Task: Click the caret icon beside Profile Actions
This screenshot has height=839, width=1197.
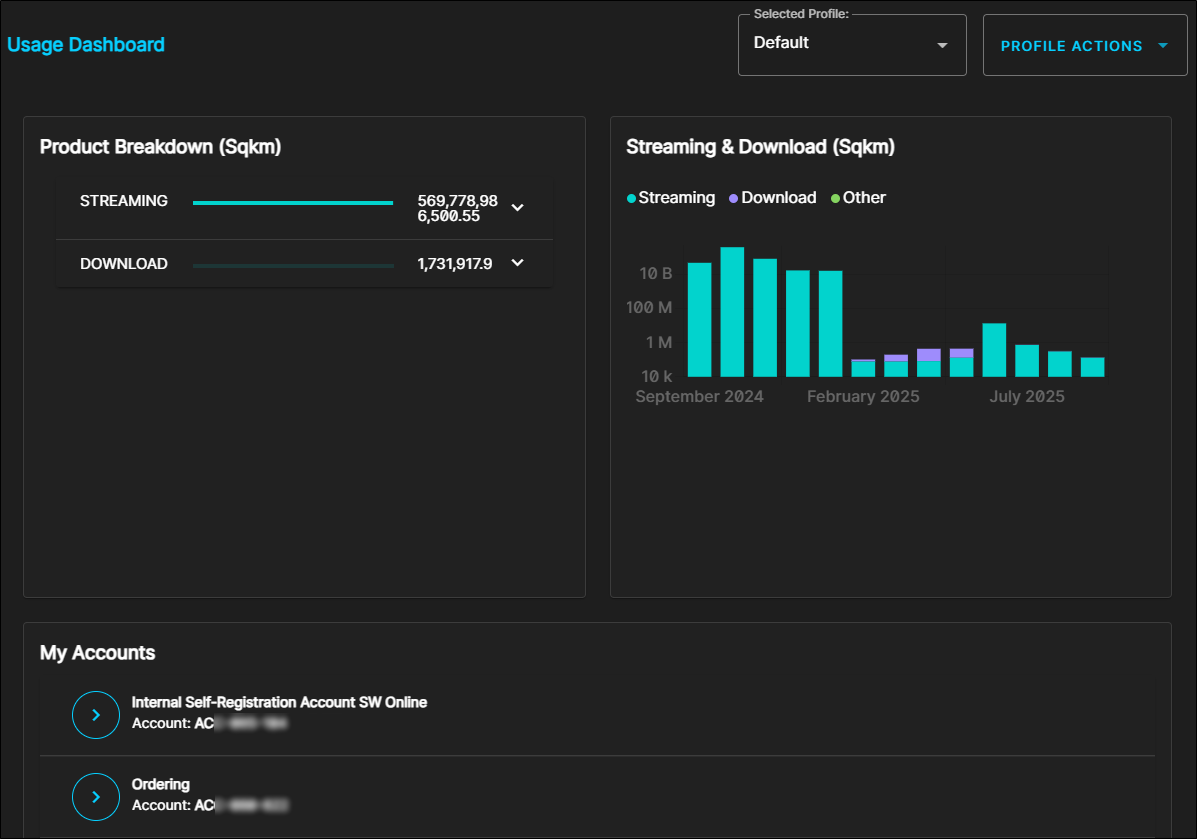Action: coord(1162,46)
